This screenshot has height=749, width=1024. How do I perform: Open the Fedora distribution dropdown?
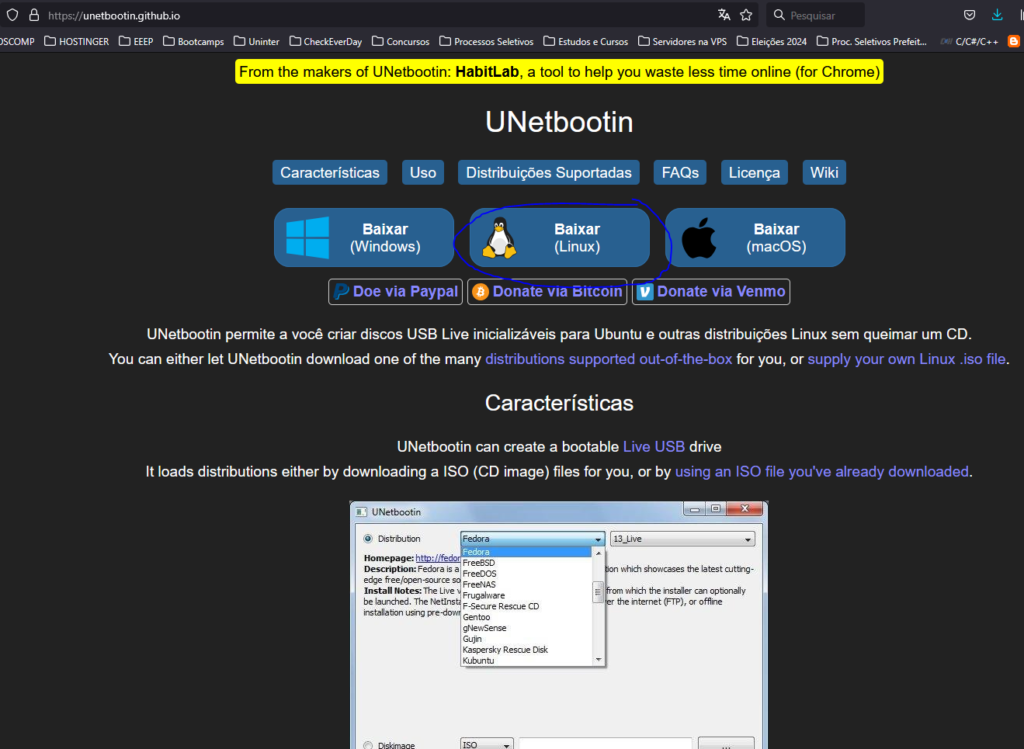532,539
